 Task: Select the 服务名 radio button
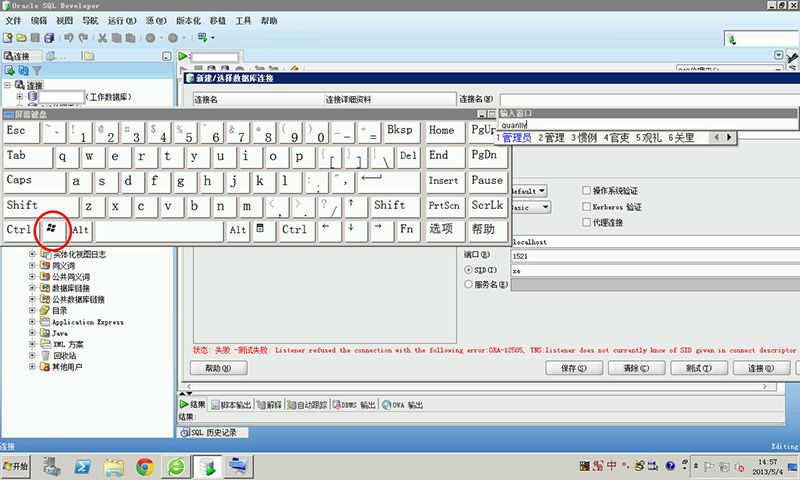468,285
